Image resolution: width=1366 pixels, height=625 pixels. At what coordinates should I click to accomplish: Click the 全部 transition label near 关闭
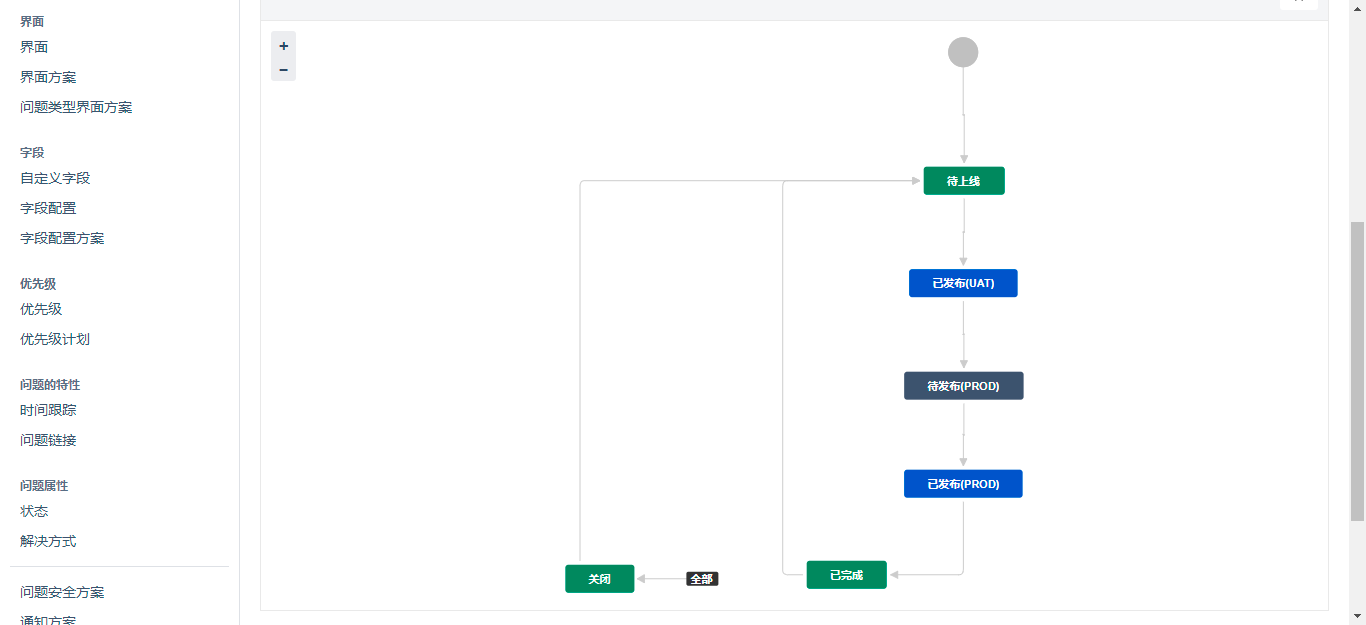pos(702,578)
